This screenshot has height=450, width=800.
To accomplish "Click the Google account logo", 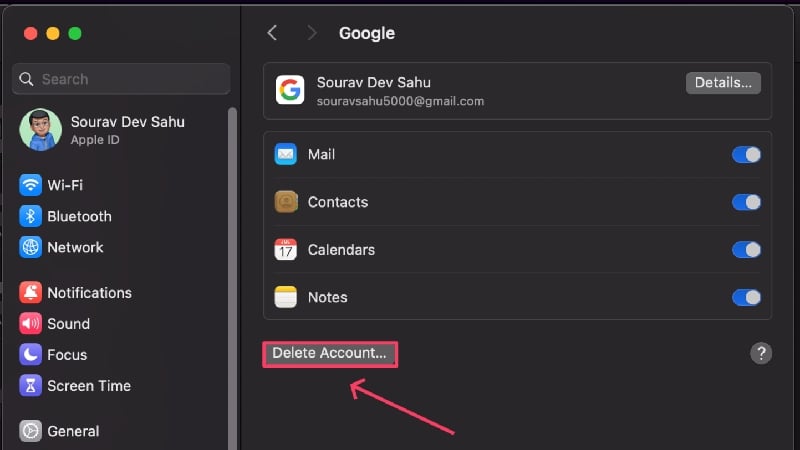I will [x=290, y=90].
